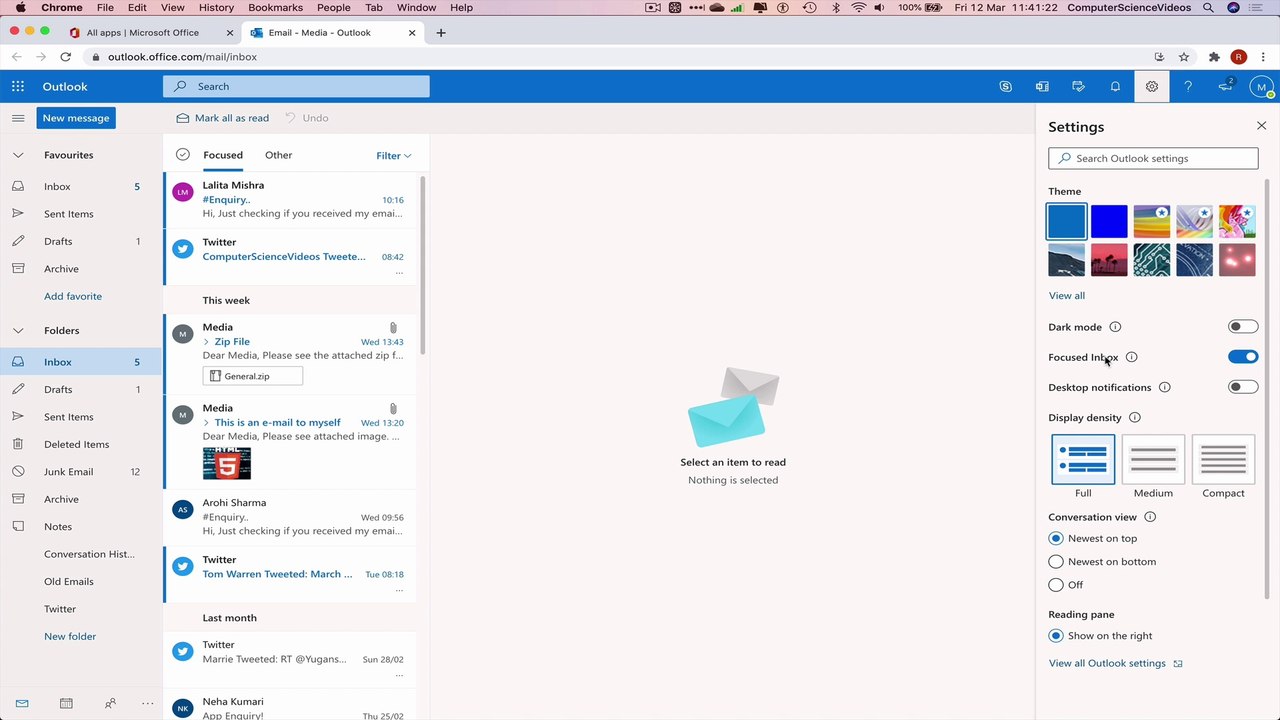Open Chrome History menu

click(216, 7)
